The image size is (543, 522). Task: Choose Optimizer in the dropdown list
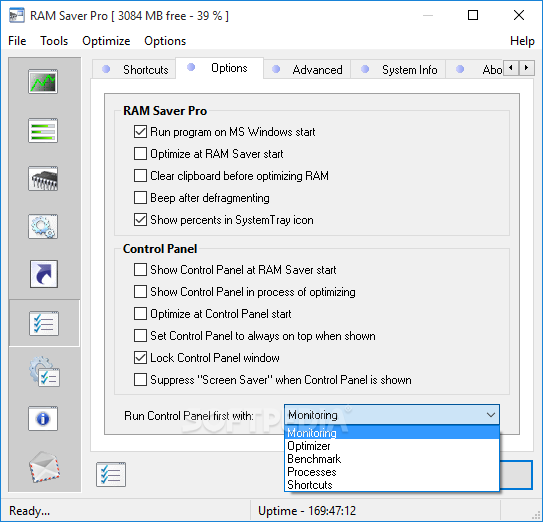(392, 446)
